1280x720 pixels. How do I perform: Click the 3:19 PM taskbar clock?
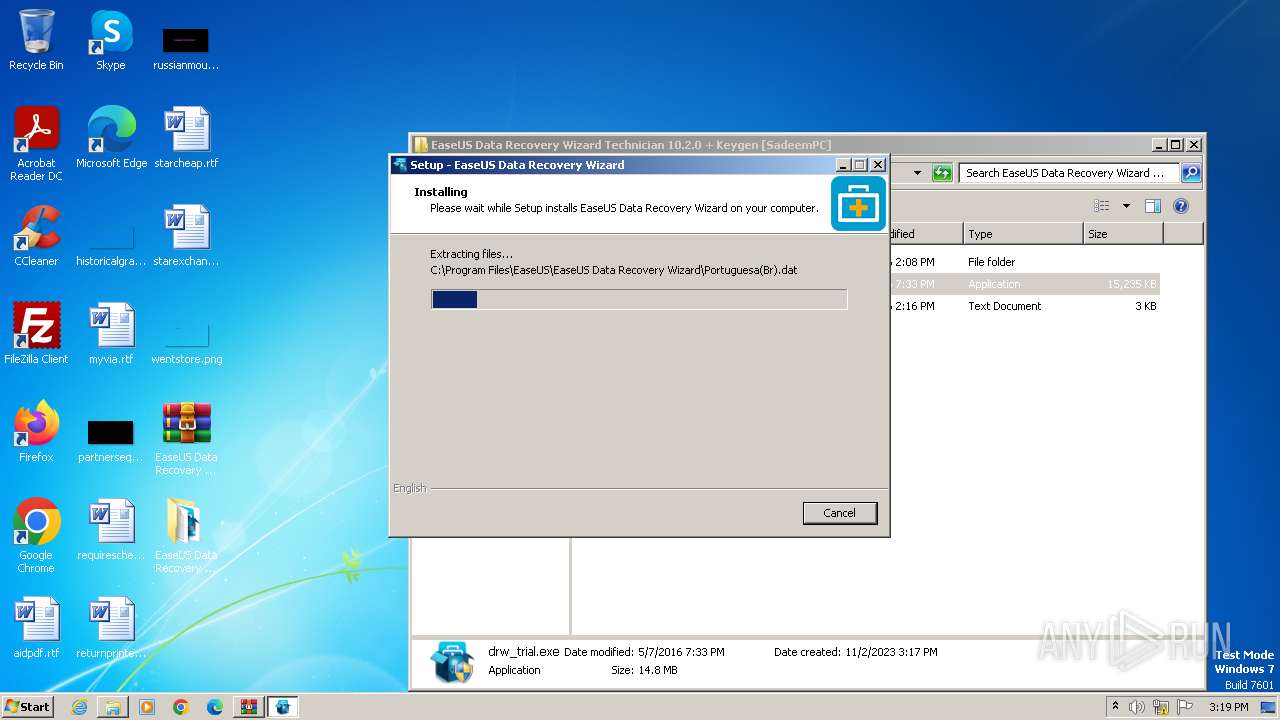(x=1228, y=707)
